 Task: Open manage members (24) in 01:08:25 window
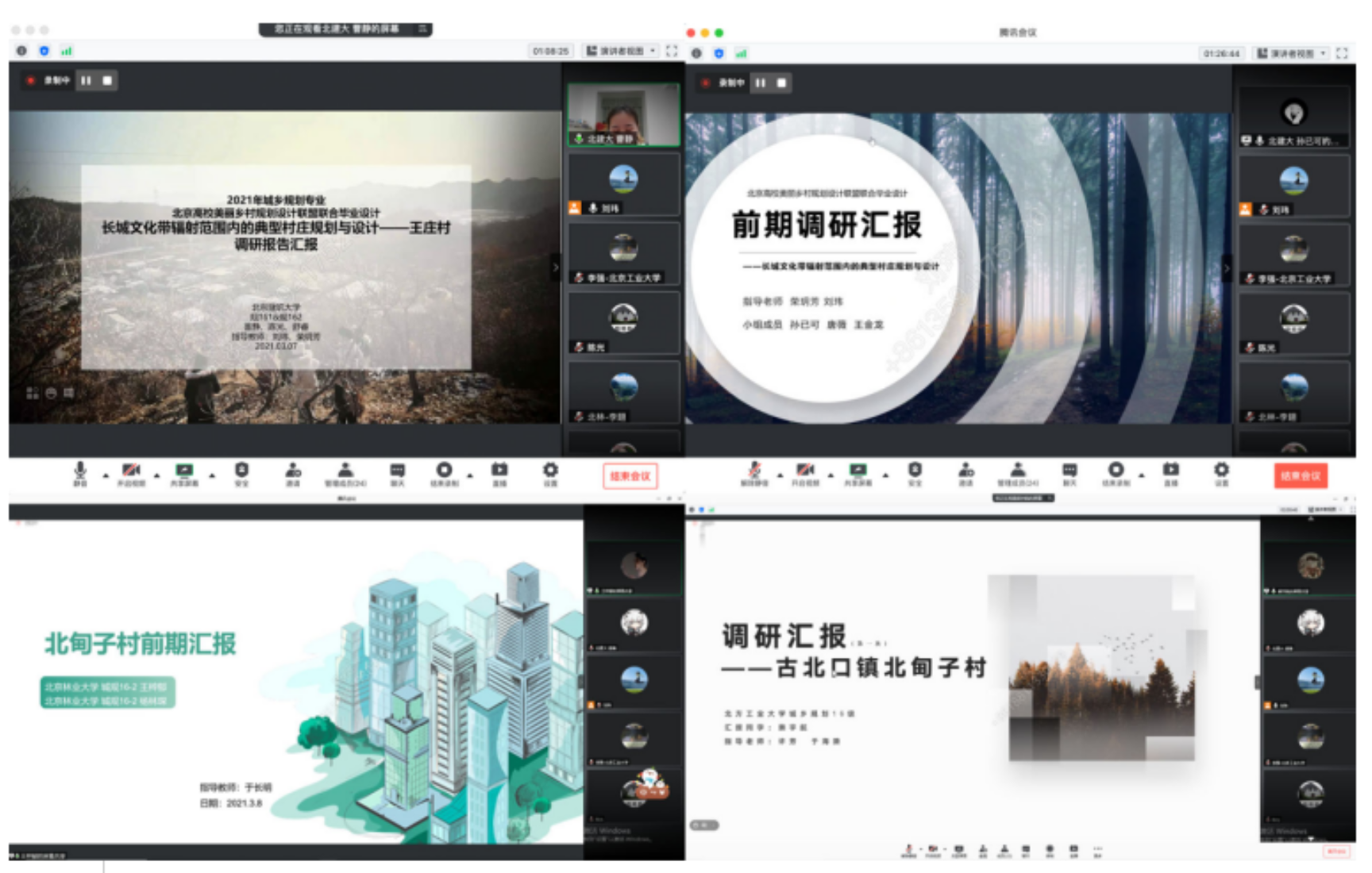pos(345,473)
